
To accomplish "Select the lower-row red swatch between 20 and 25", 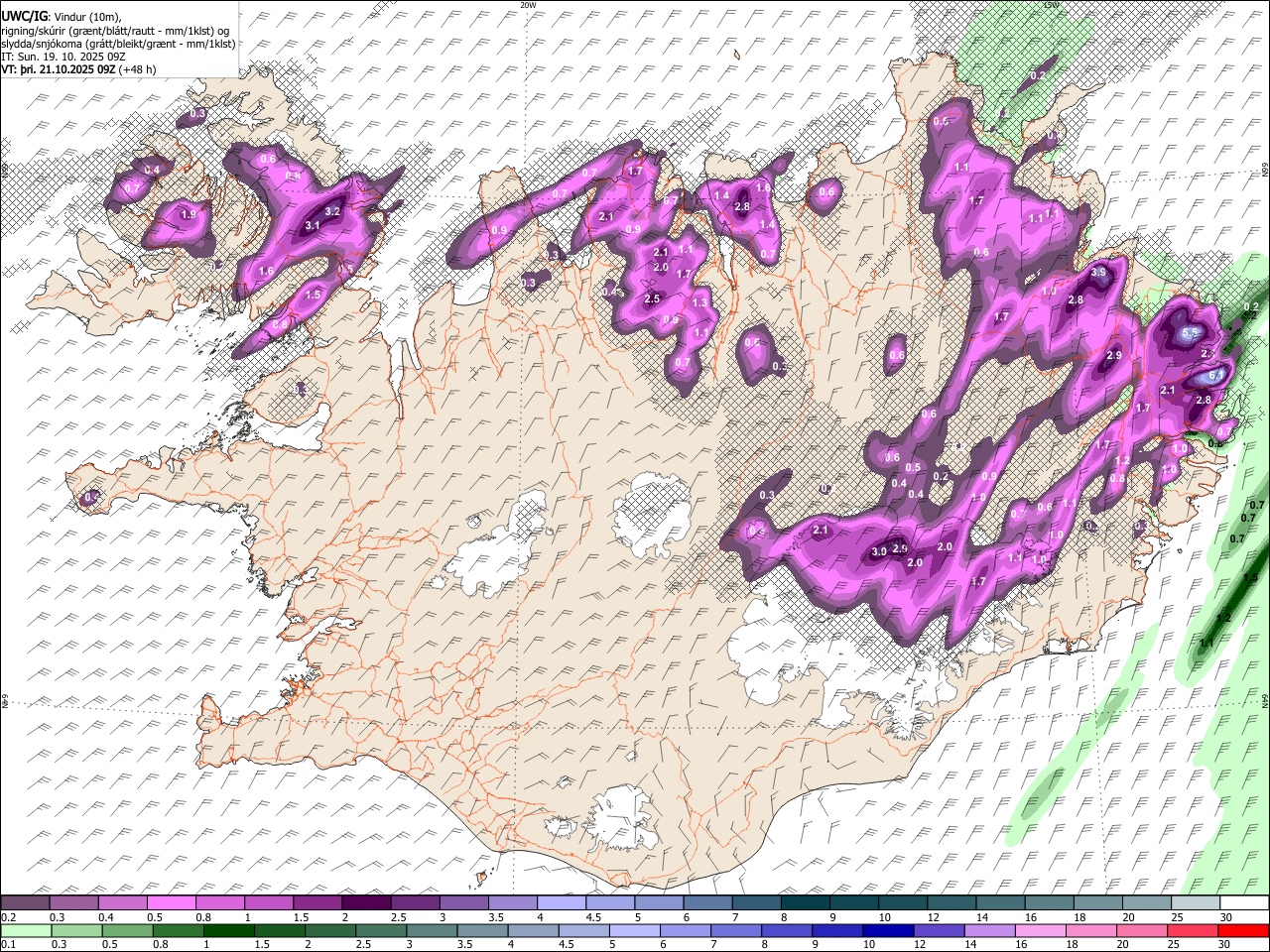I will [x=1144, y=930].
